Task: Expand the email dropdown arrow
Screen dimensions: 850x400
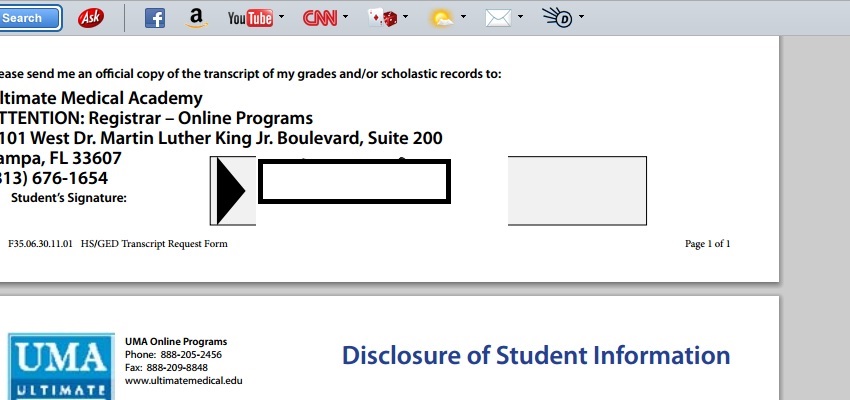Action: 520,16
